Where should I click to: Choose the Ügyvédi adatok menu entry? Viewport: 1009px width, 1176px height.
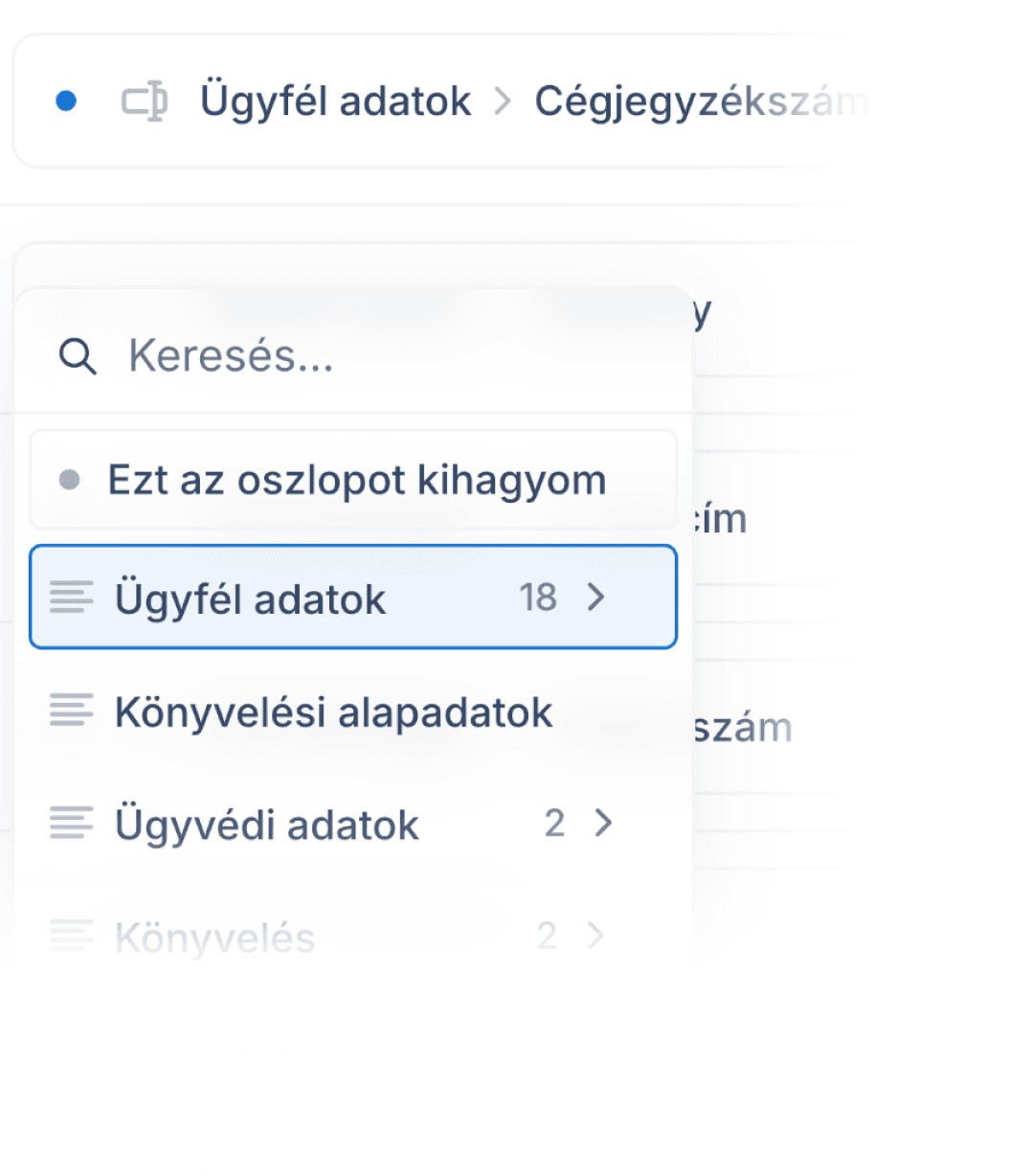point(267,825)
